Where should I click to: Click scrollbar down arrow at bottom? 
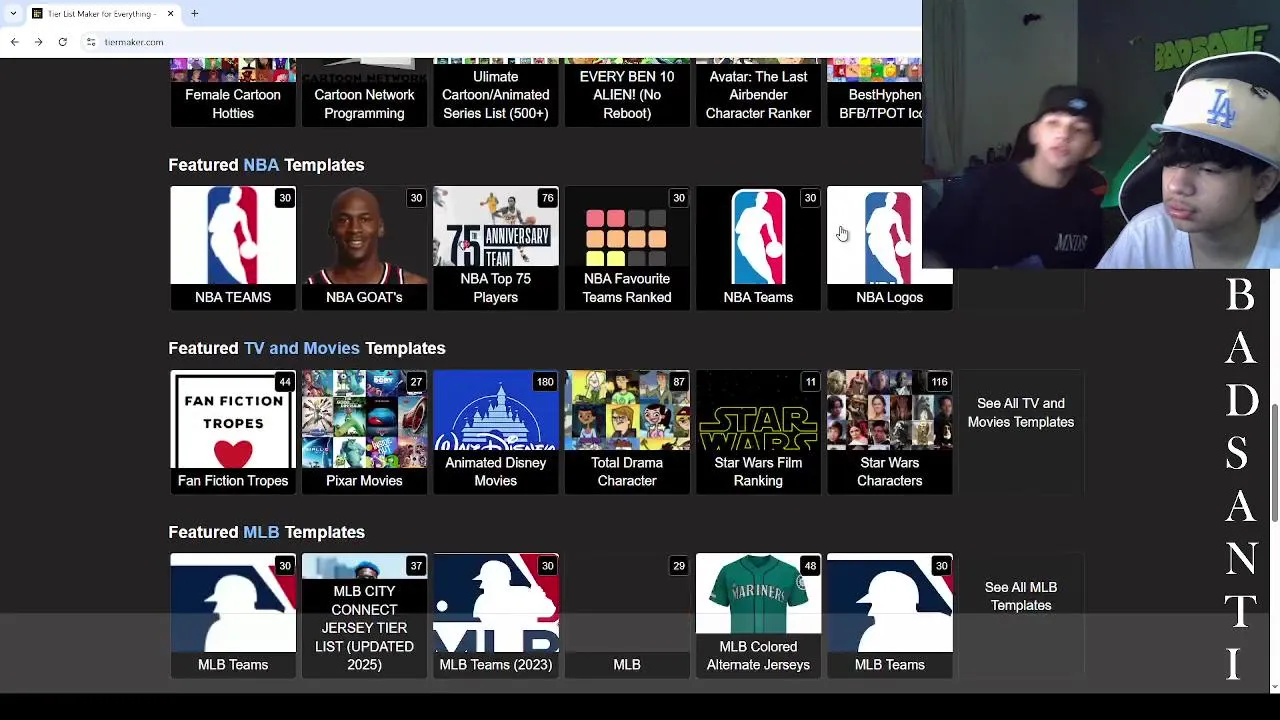tap(1274, 687)
